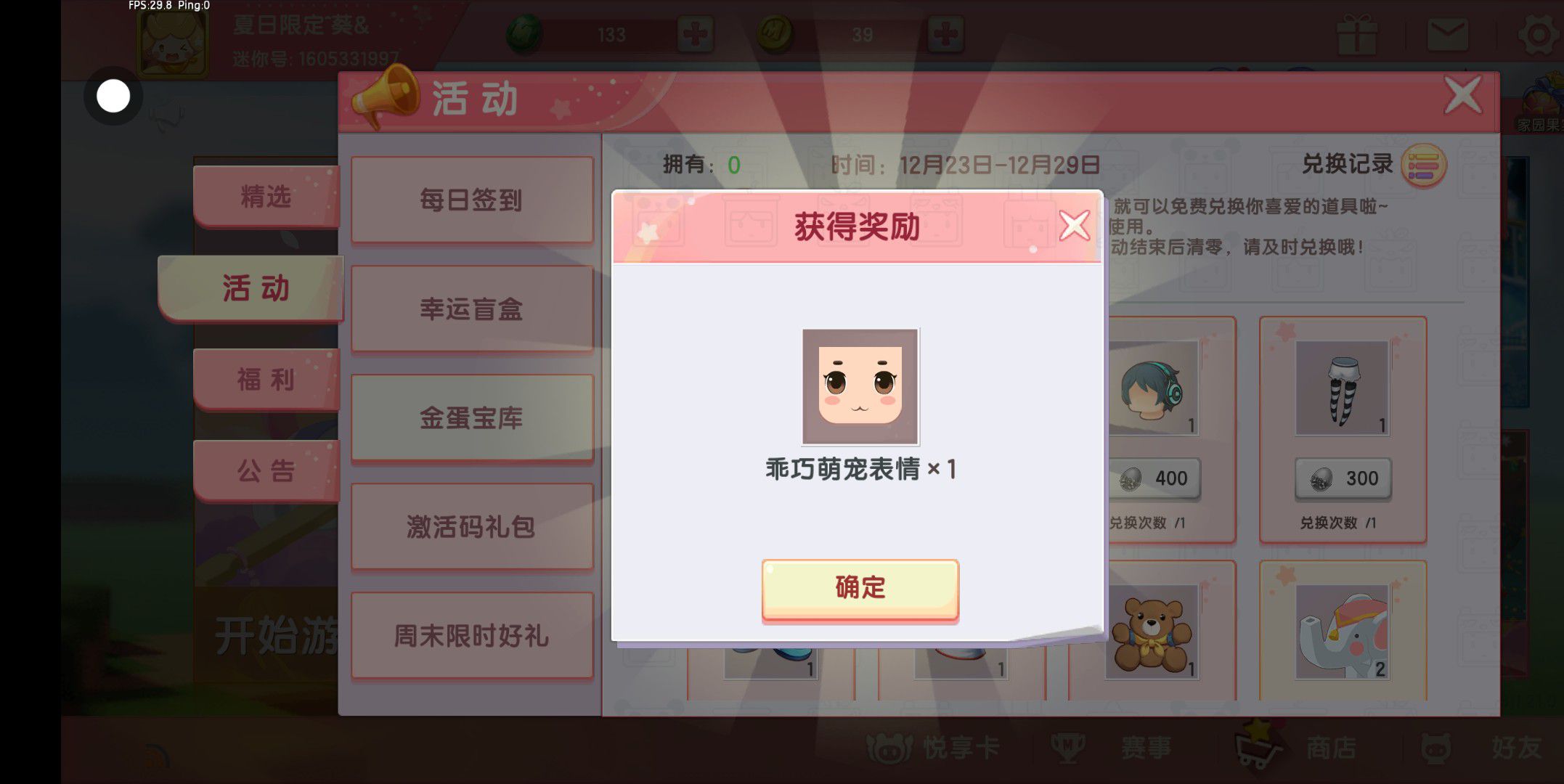Open the settings gear icon

[1538, 34]
